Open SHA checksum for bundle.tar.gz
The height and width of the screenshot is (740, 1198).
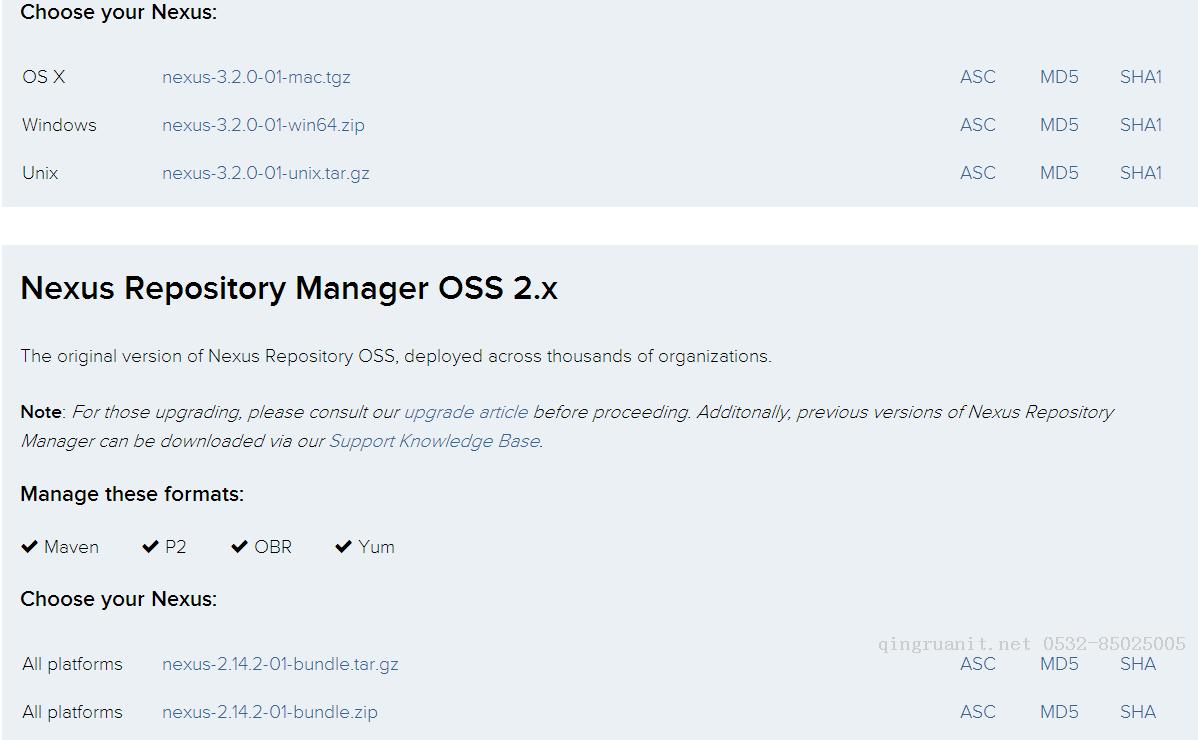1138,664
